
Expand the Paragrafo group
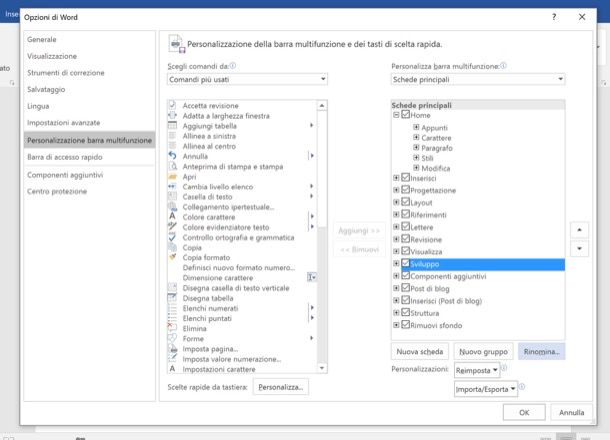point(416,147)
